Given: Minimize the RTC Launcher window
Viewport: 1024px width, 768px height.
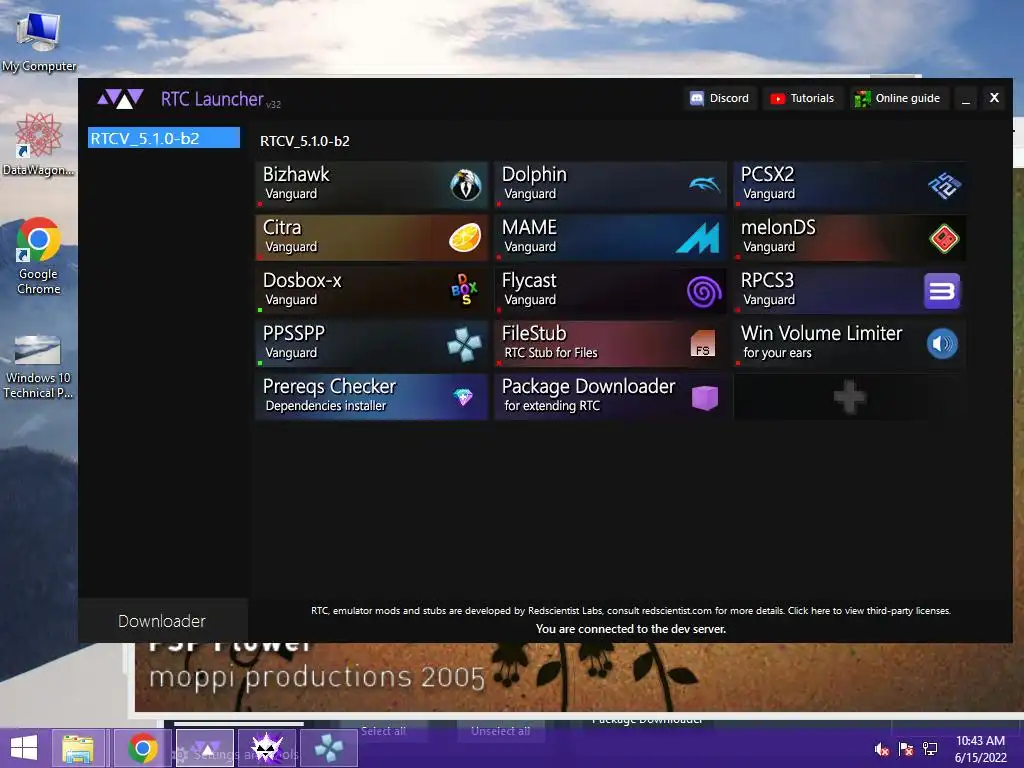Looking at the screenshot, I should tap(966, 99).
